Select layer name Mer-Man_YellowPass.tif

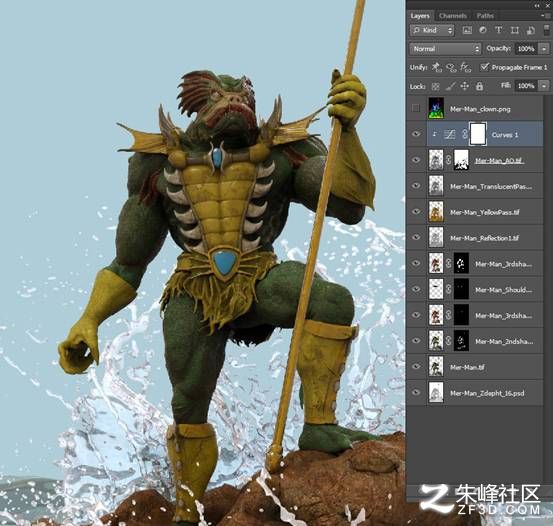pyautogui.click(x=485, y=212)
